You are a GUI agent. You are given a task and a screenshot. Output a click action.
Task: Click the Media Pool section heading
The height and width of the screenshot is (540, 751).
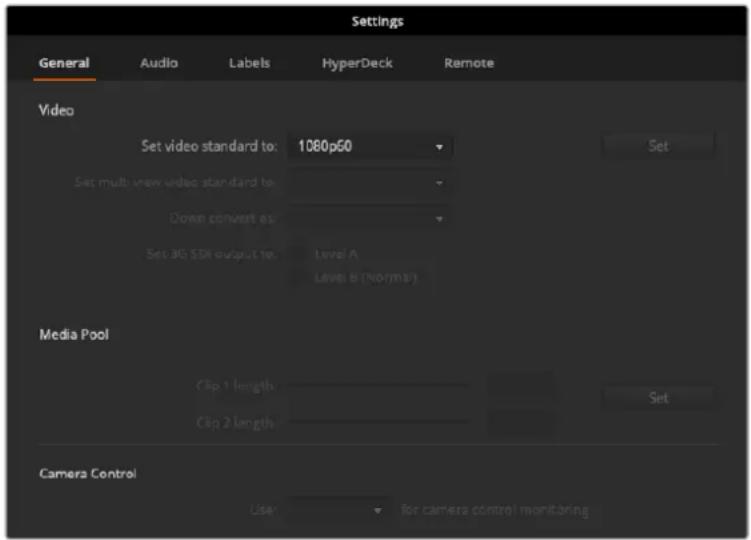click(x=74, y=334)
